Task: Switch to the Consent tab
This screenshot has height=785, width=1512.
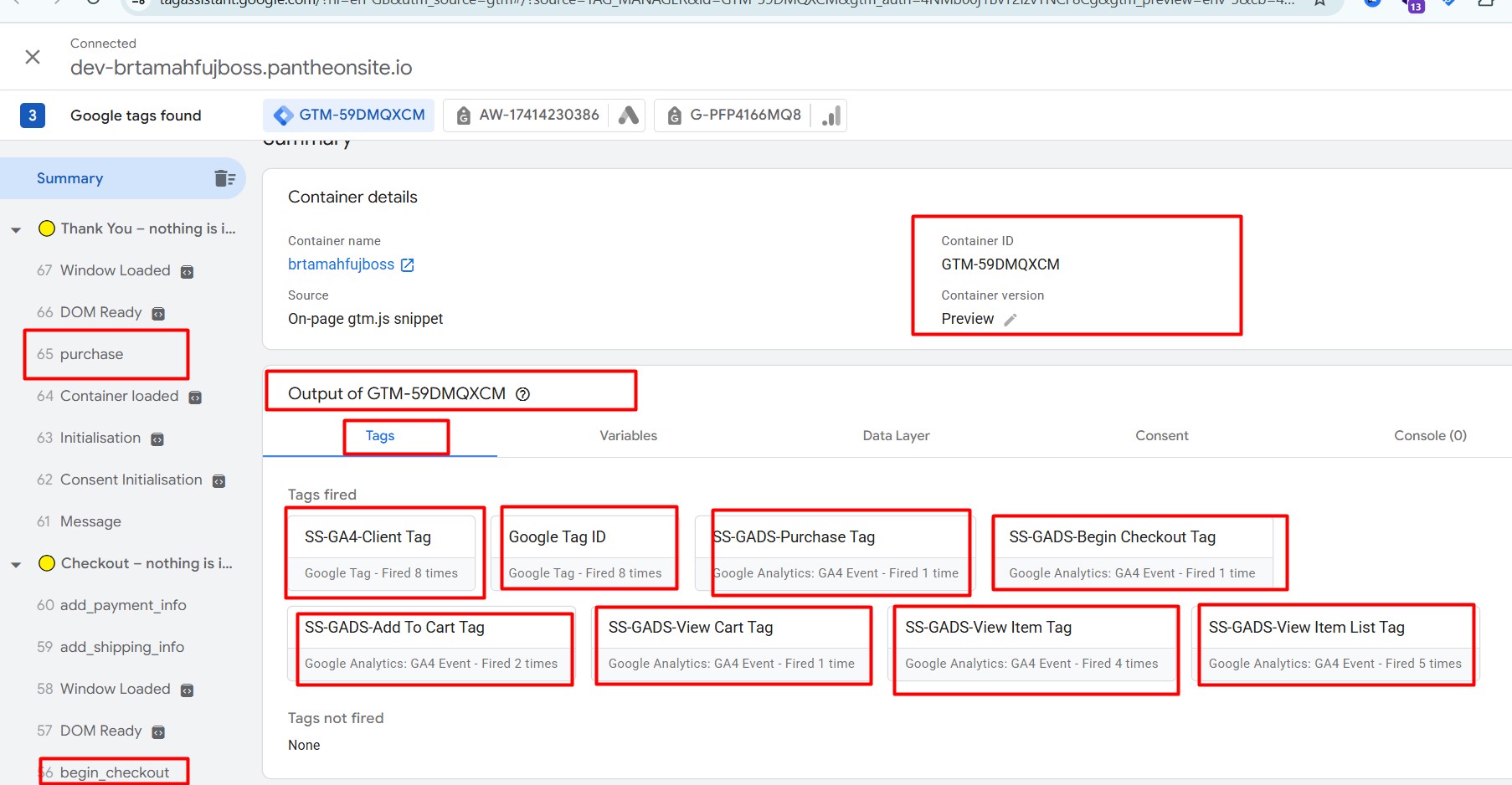Action: [1161, 436]
